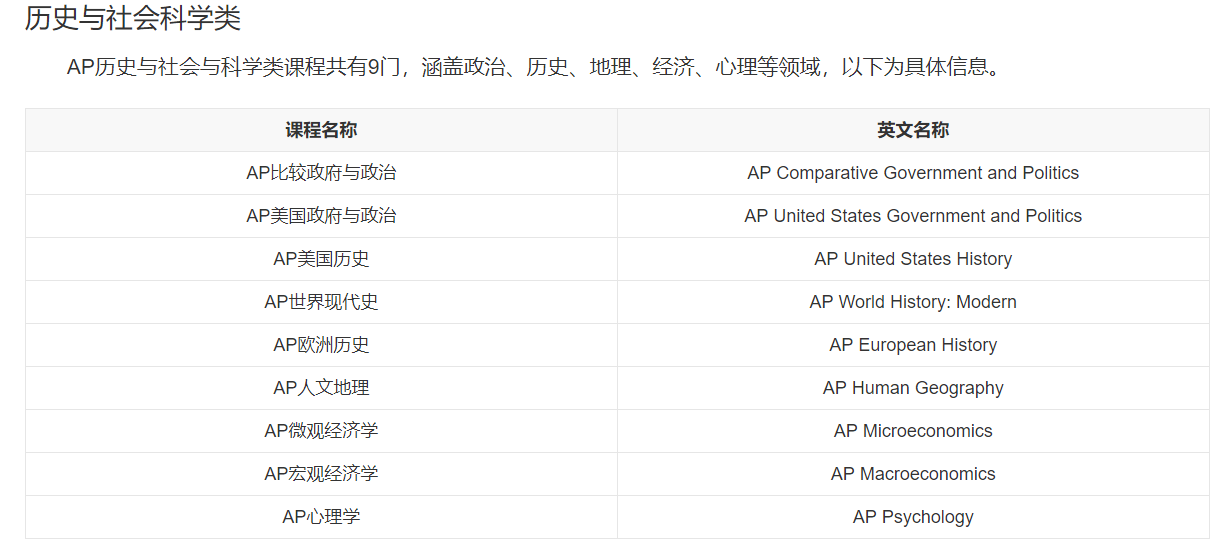Select the AP United States History cell

[x=913, y=259]
